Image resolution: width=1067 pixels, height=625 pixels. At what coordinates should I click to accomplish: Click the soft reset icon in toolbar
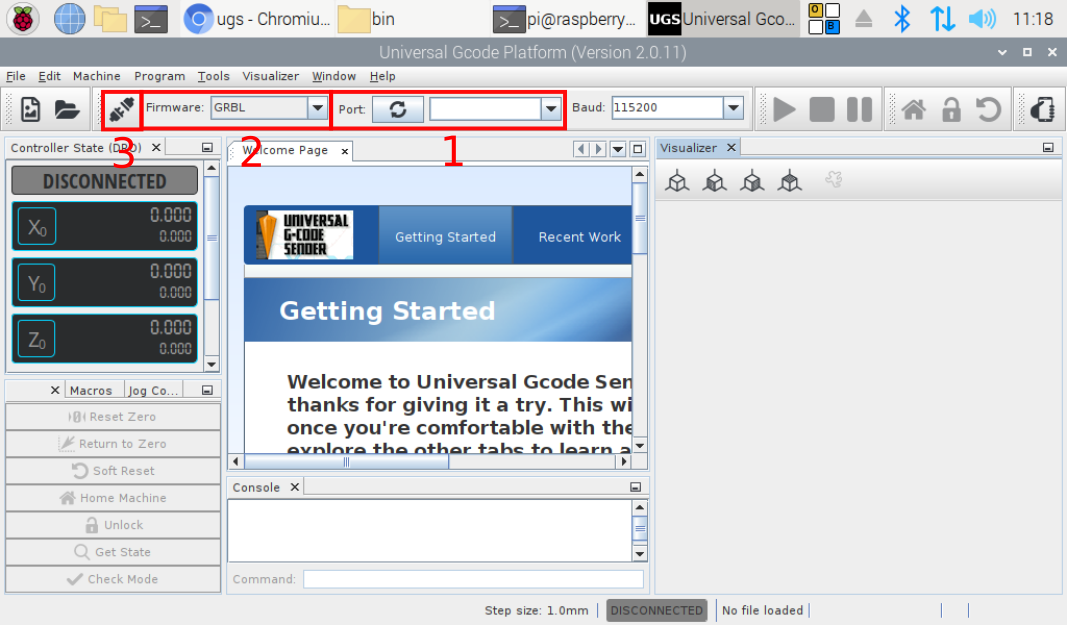coord(988,110)
